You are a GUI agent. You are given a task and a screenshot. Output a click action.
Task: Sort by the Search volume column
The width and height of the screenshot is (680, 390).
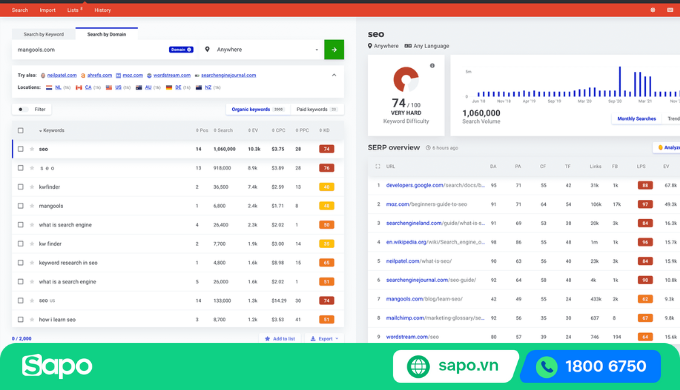(223, 130)
